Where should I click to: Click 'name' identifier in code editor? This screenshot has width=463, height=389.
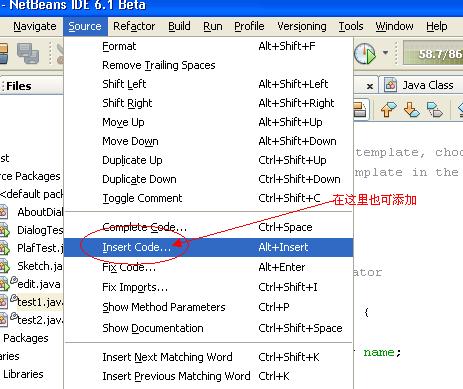click(x=379, y=352)
